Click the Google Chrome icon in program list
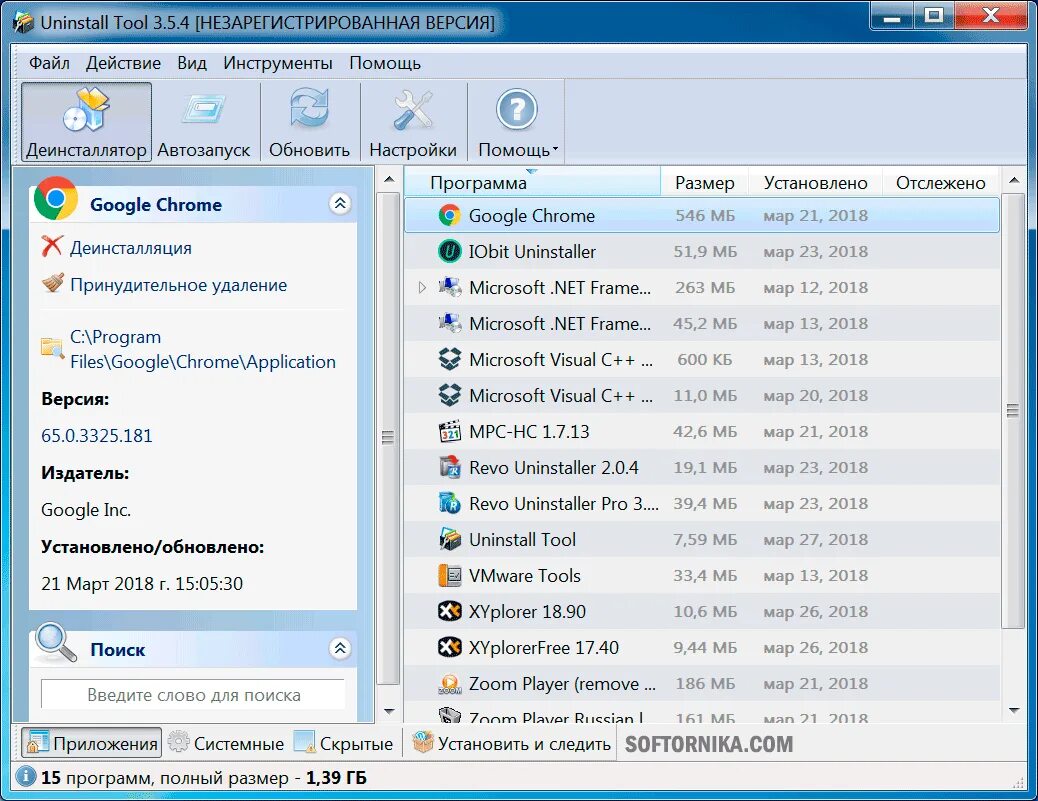Screen dimensions: 1038x801 coord(449,215)
